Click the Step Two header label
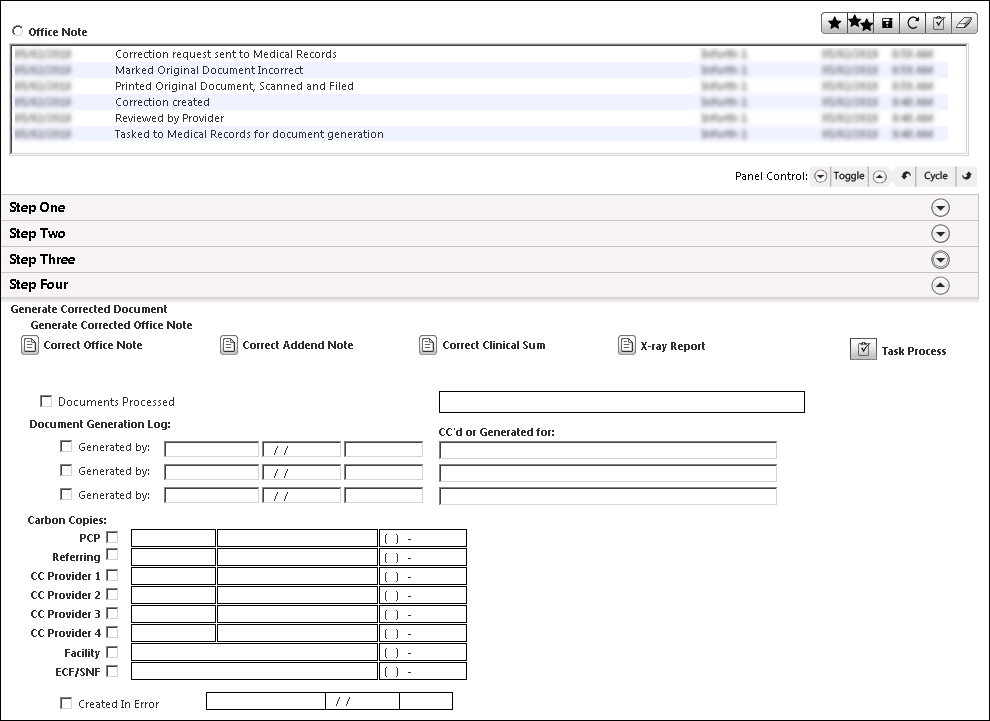990x721 pixels. tap(37, 234)
